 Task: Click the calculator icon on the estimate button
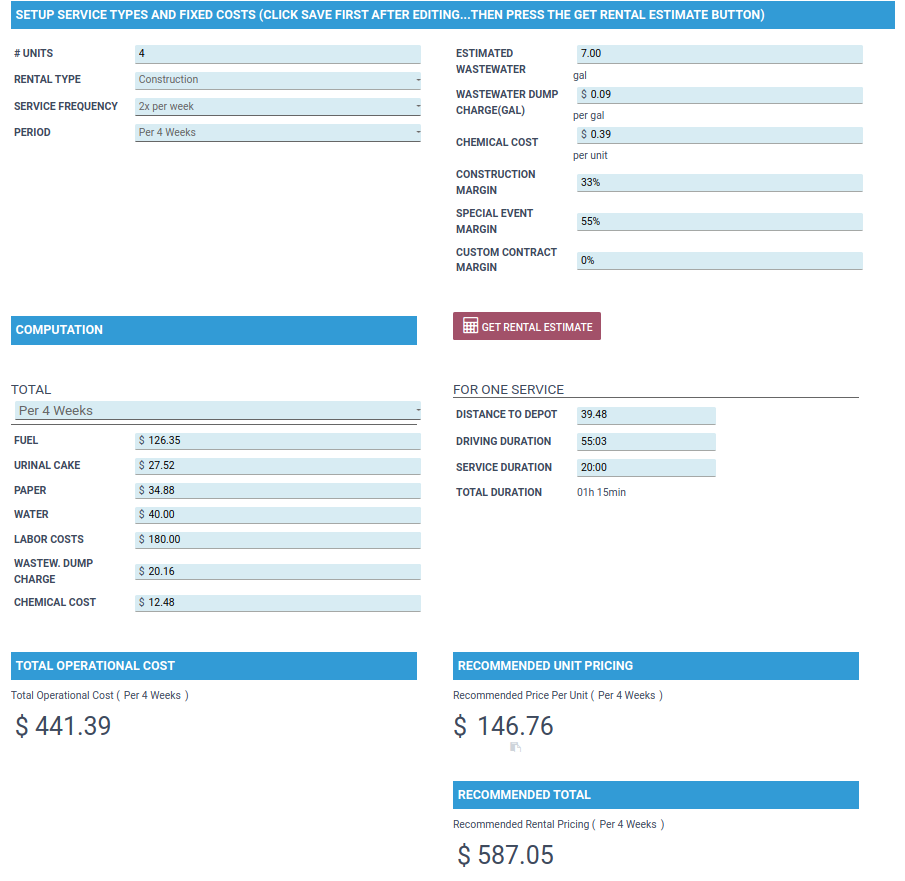pyautogui.click(x=470, y=327)
